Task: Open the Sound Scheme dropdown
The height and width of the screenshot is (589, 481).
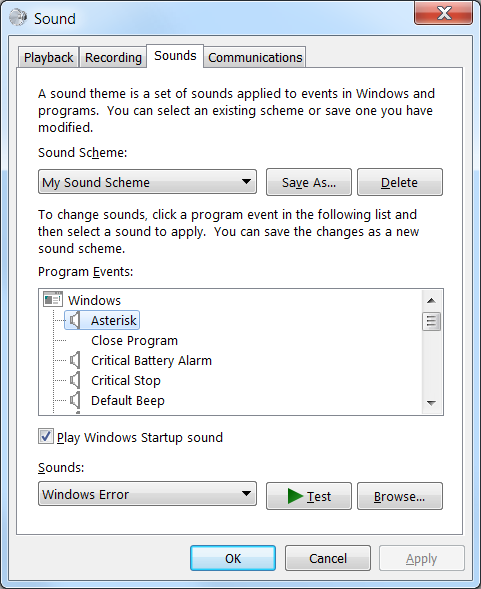Action: click(147, 182)
